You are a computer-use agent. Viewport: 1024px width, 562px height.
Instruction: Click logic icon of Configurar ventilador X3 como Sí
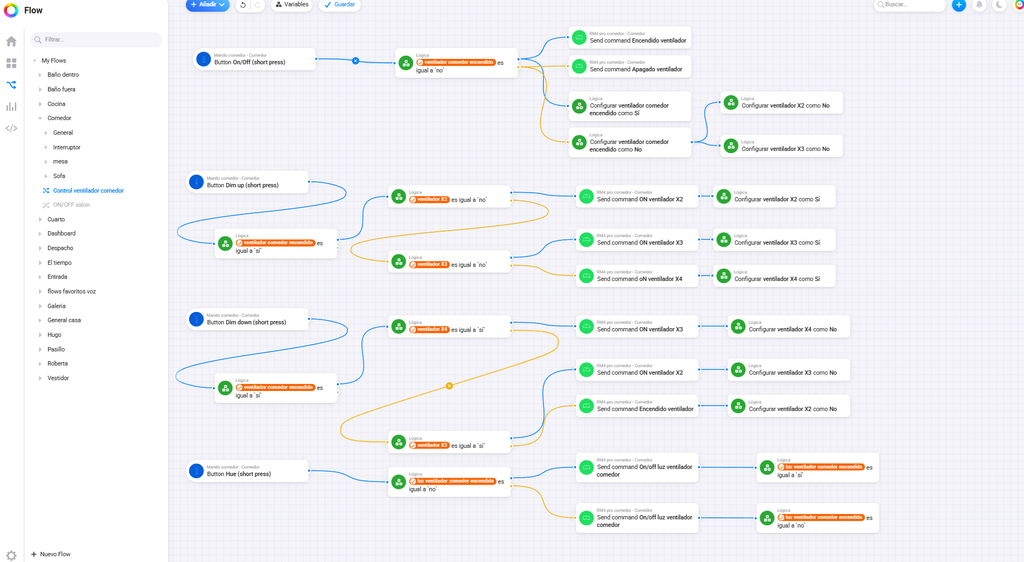[x=724, y=240]
